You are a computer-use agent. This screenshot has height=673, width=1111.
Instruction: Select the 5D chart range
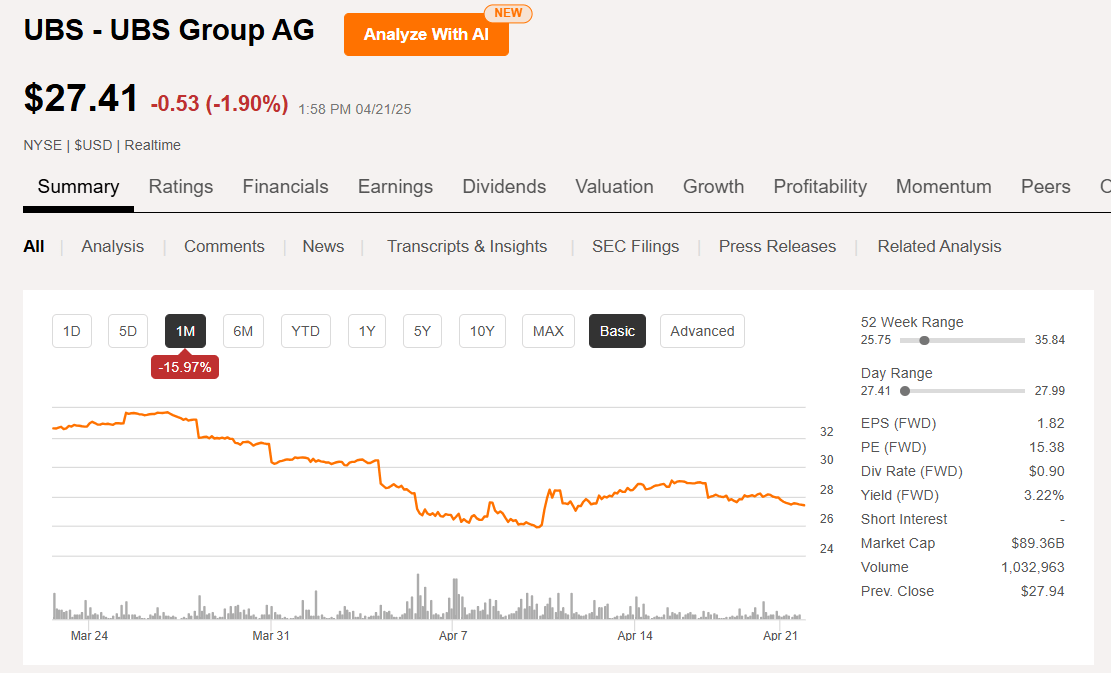[127, 331]
